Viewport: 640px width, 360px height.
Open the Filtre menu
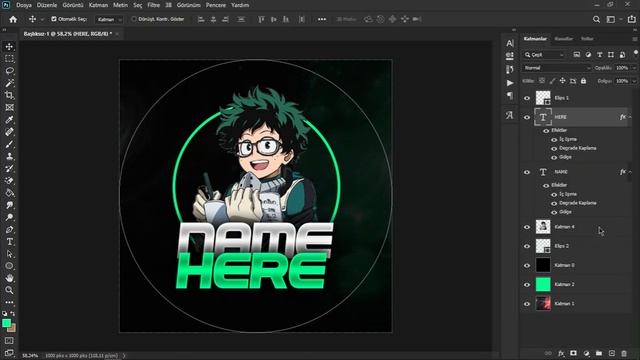coord(153,5)
